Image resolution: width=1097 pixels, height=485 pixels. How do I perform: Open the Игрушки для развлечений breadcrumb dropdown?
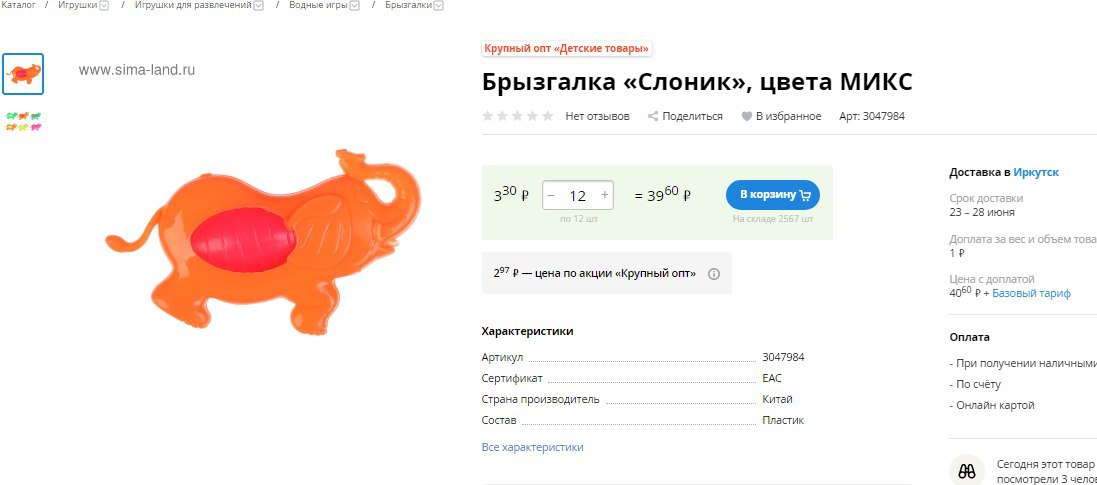point(259,6)
